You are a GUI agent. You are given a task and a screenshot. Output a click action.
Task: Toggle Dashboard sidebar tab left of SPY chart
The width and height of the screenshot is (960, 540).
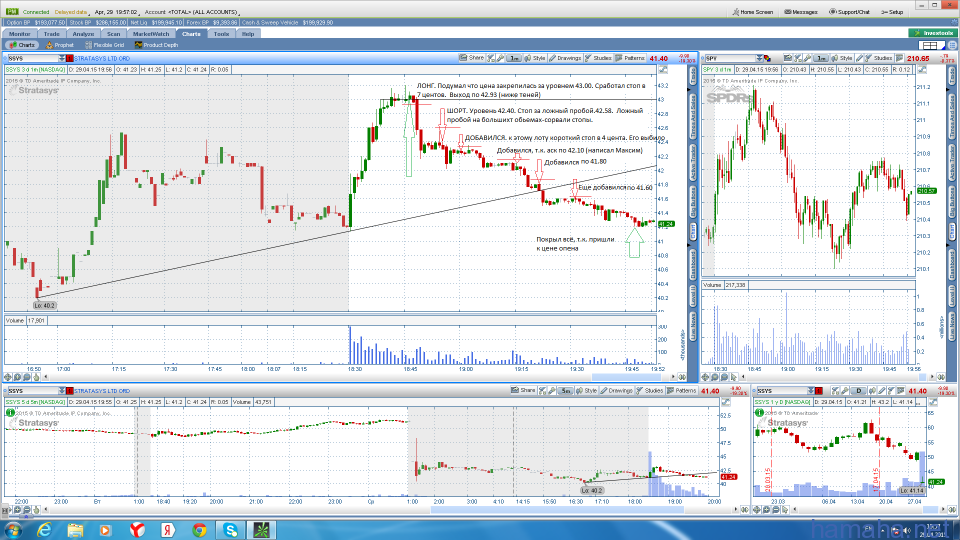pos(694,264)
